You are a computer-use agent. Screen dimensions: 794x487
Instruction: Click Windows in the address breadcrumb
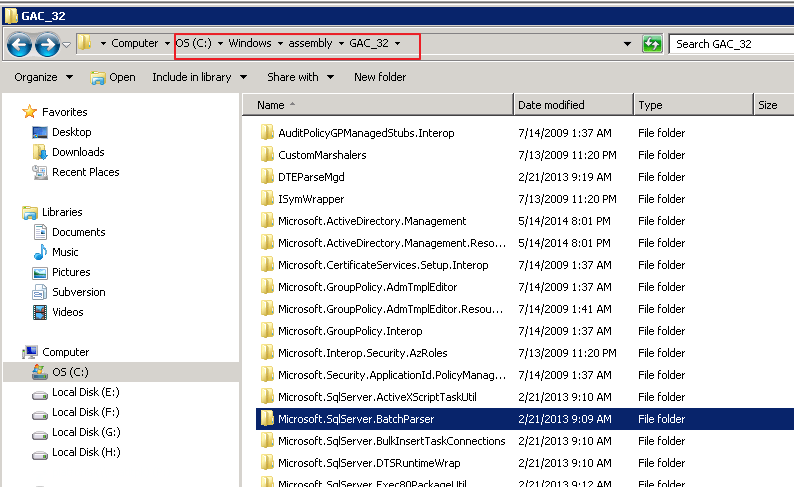pos(250,43)
